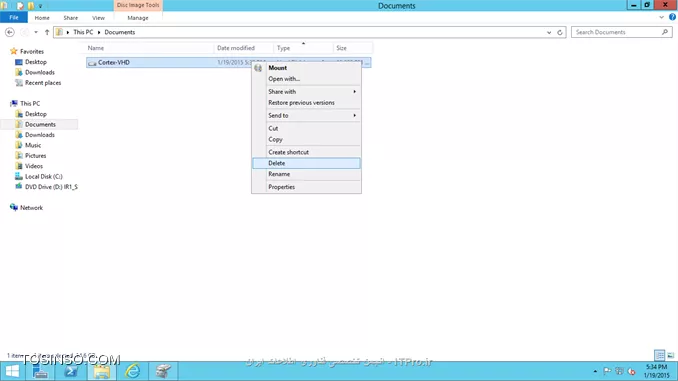Open the Manage tab under Disc Image Tools
The height and width of the screenshot is (381, 678).
click(138, 18)
